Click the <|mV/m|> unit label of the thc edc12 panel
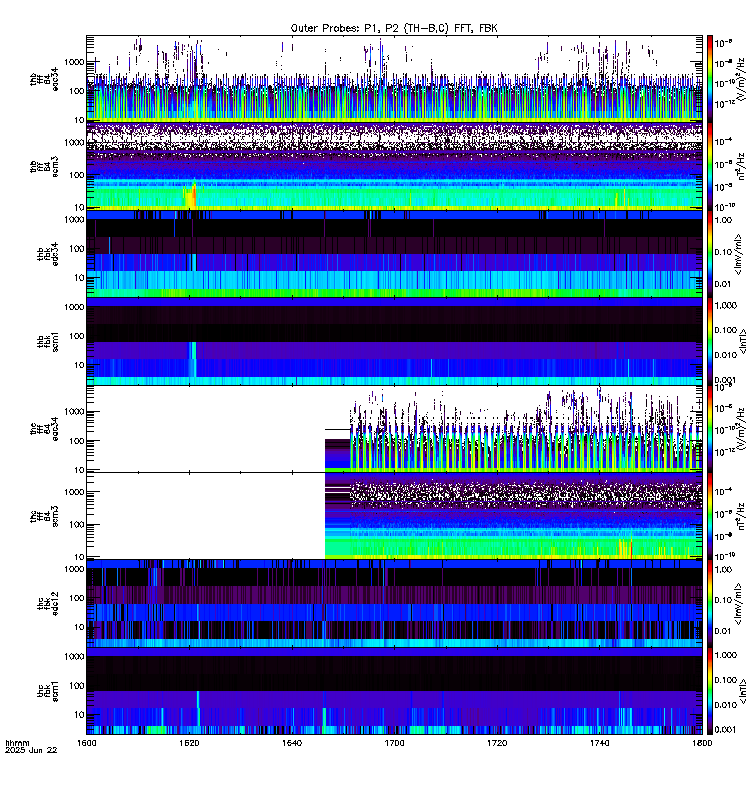The width and height of the screenshot is (750, 800). tap(738, 603)
